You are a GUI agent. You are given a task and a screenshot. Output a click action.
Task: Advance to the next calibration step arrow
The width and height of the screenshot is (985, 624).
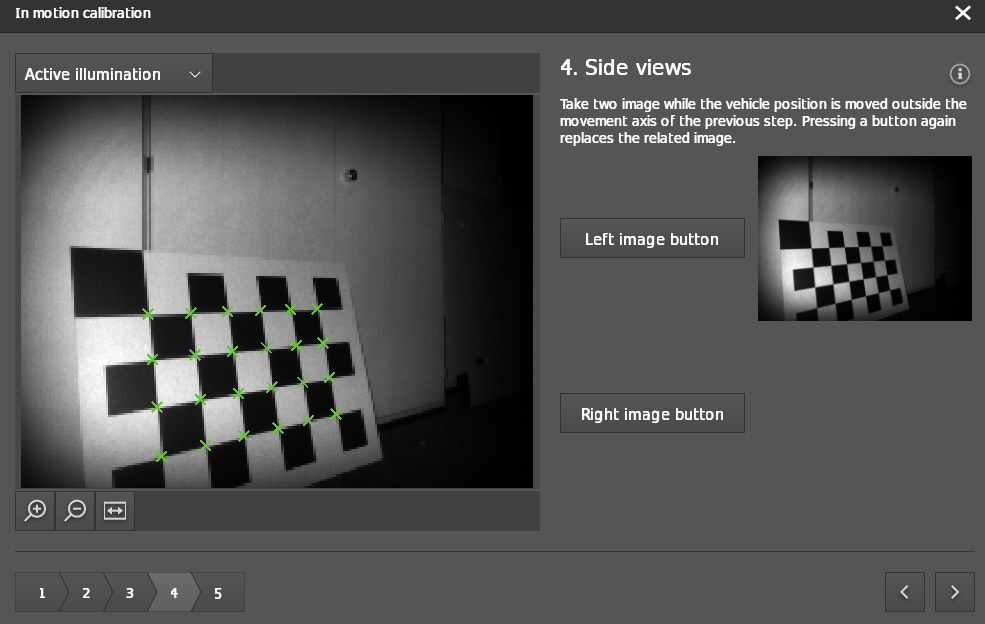(x=954, y=592)
